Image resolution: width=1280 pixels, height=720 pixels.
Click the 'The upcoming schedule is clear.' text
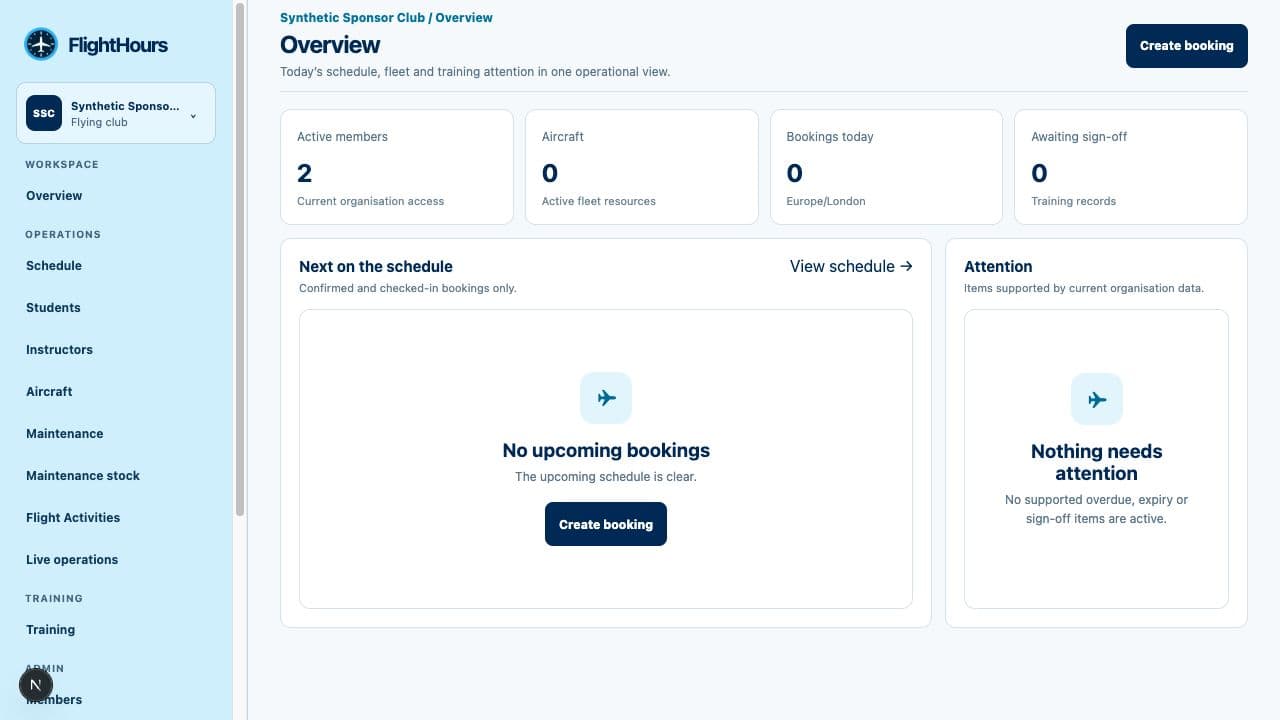[606, 477]
